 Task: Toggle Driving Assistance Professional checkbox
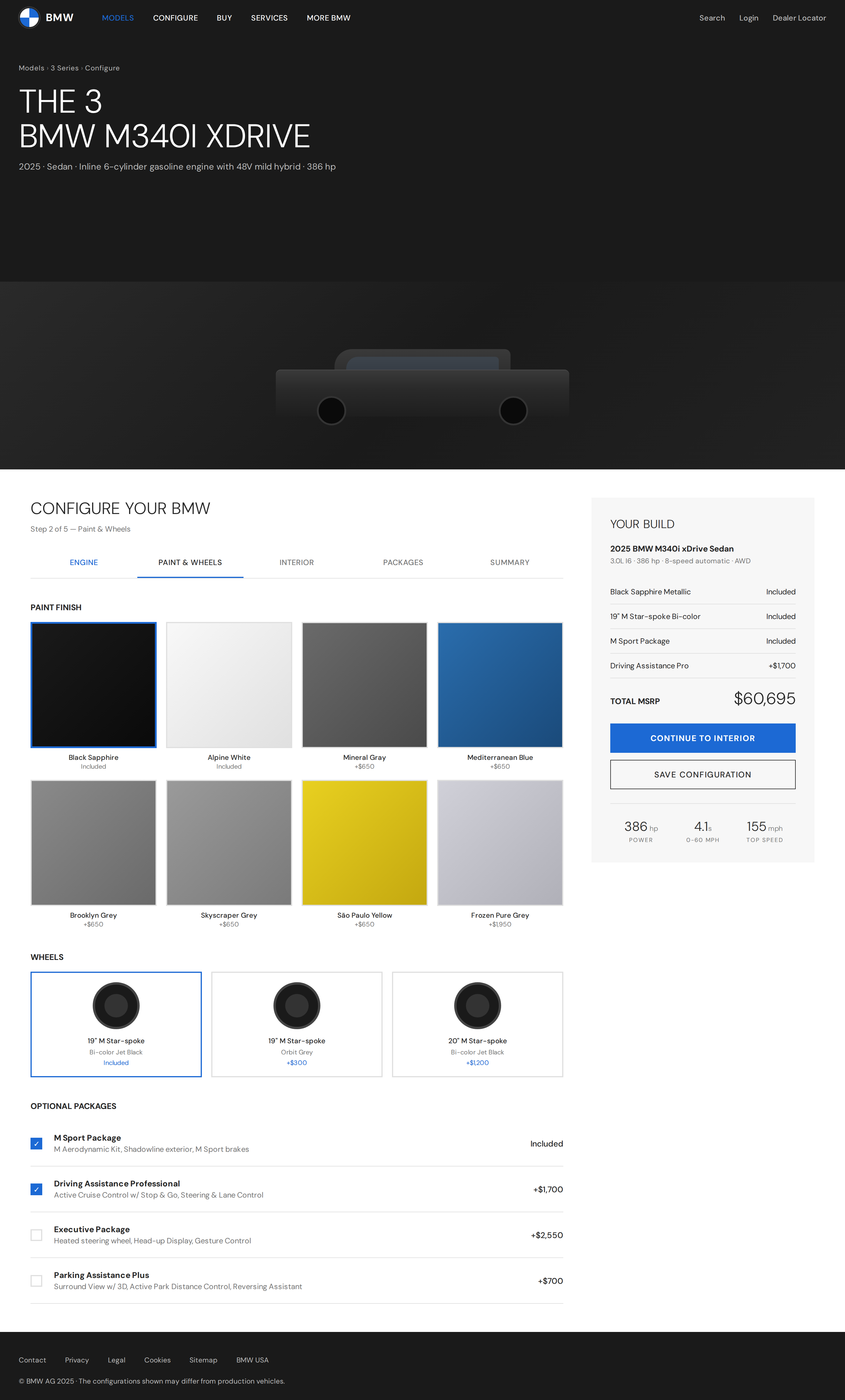pyautogui.click(x=36, y=1189)
